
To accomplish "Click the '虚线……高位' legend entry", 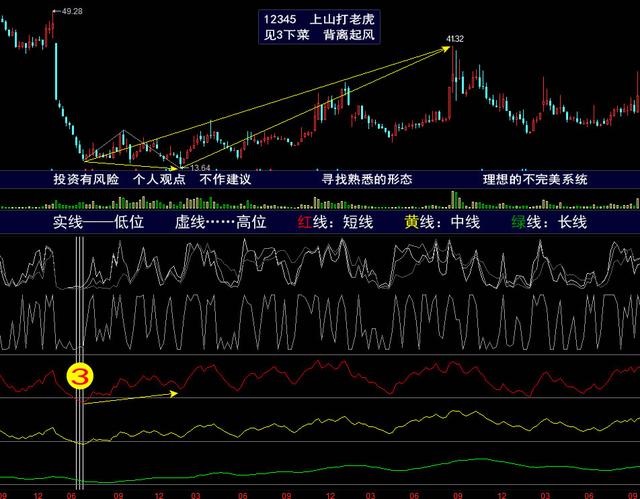I will pyautogui.click(x=220, y=222).
